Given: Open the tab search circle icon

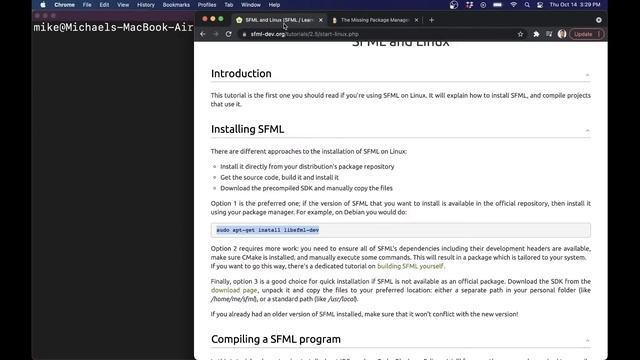Looking at the screenshot, I should [599, 20].
